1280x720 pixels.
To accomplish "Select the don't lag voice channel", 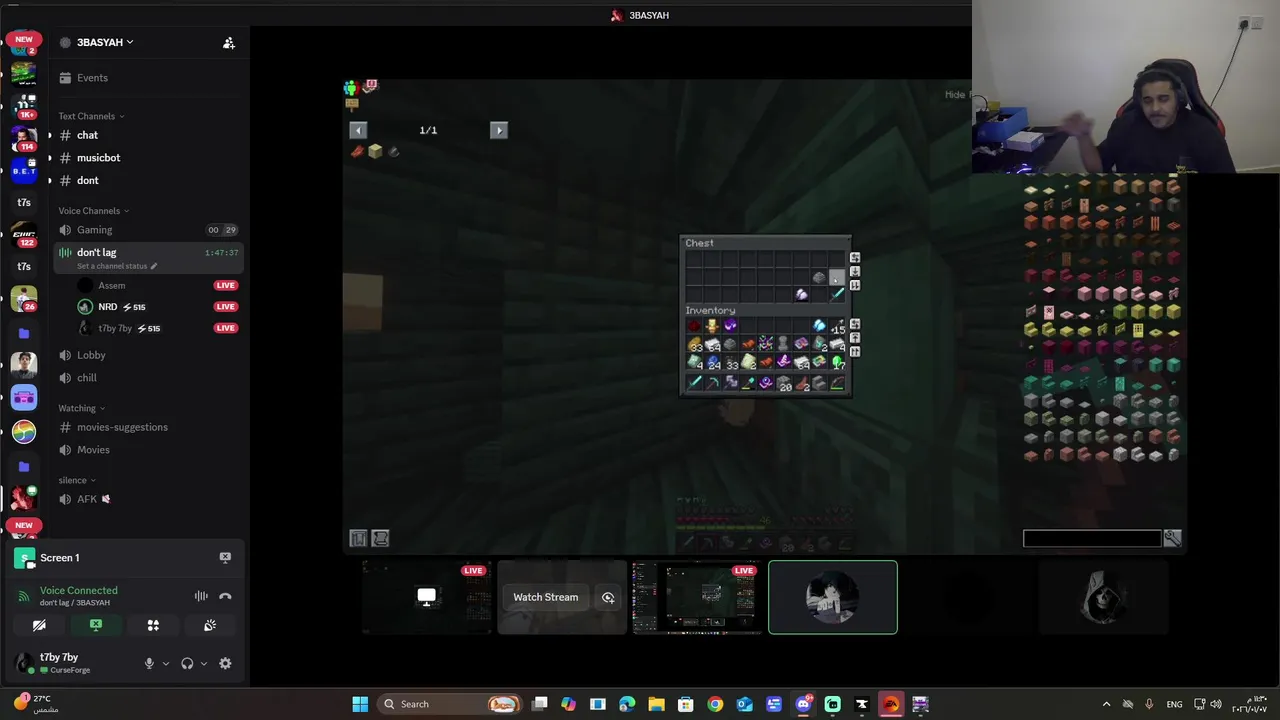I will [x=148, y=258].
